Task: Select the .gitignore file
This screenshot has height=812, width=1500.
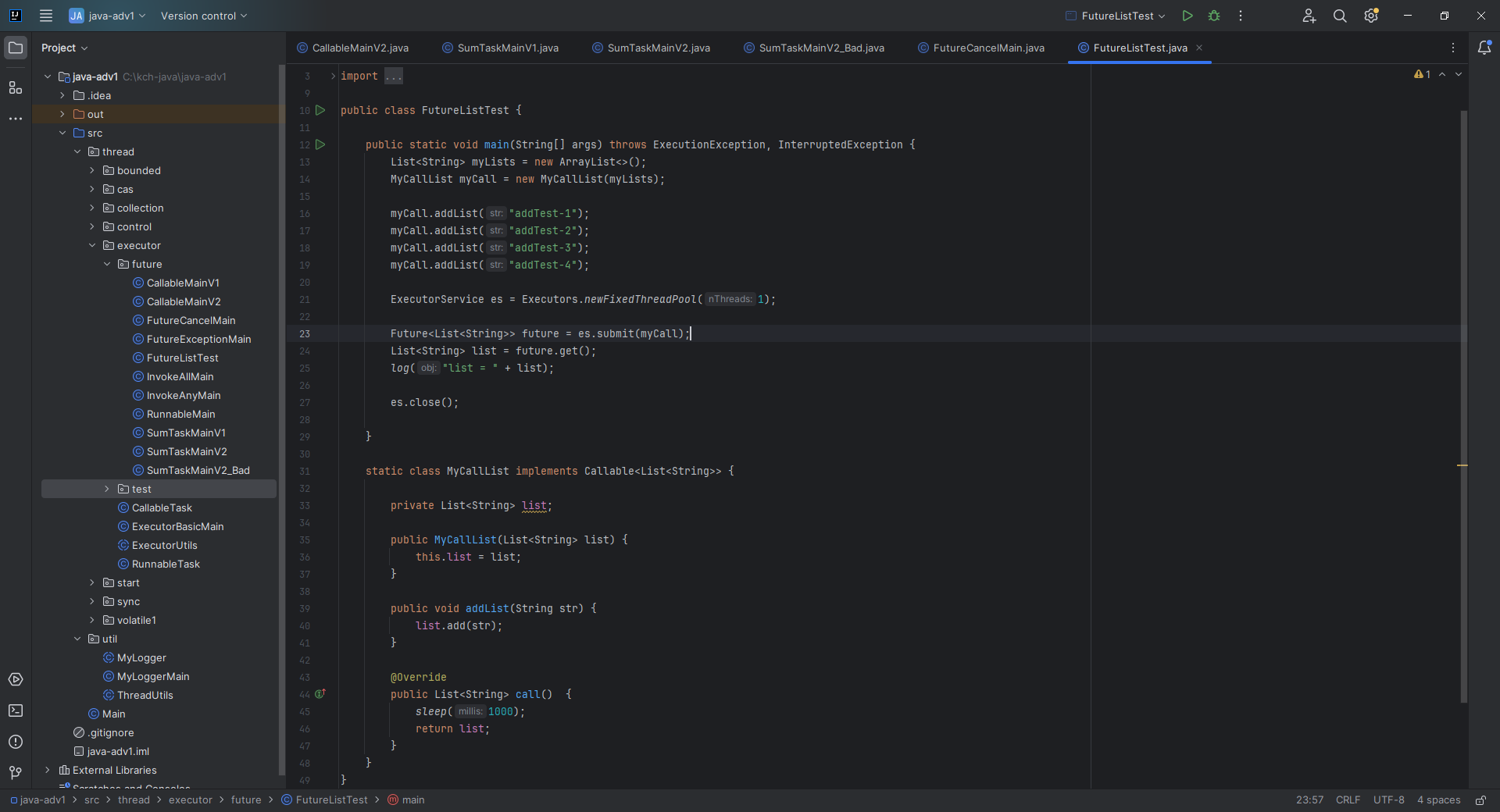Action: tap(104, 732)
